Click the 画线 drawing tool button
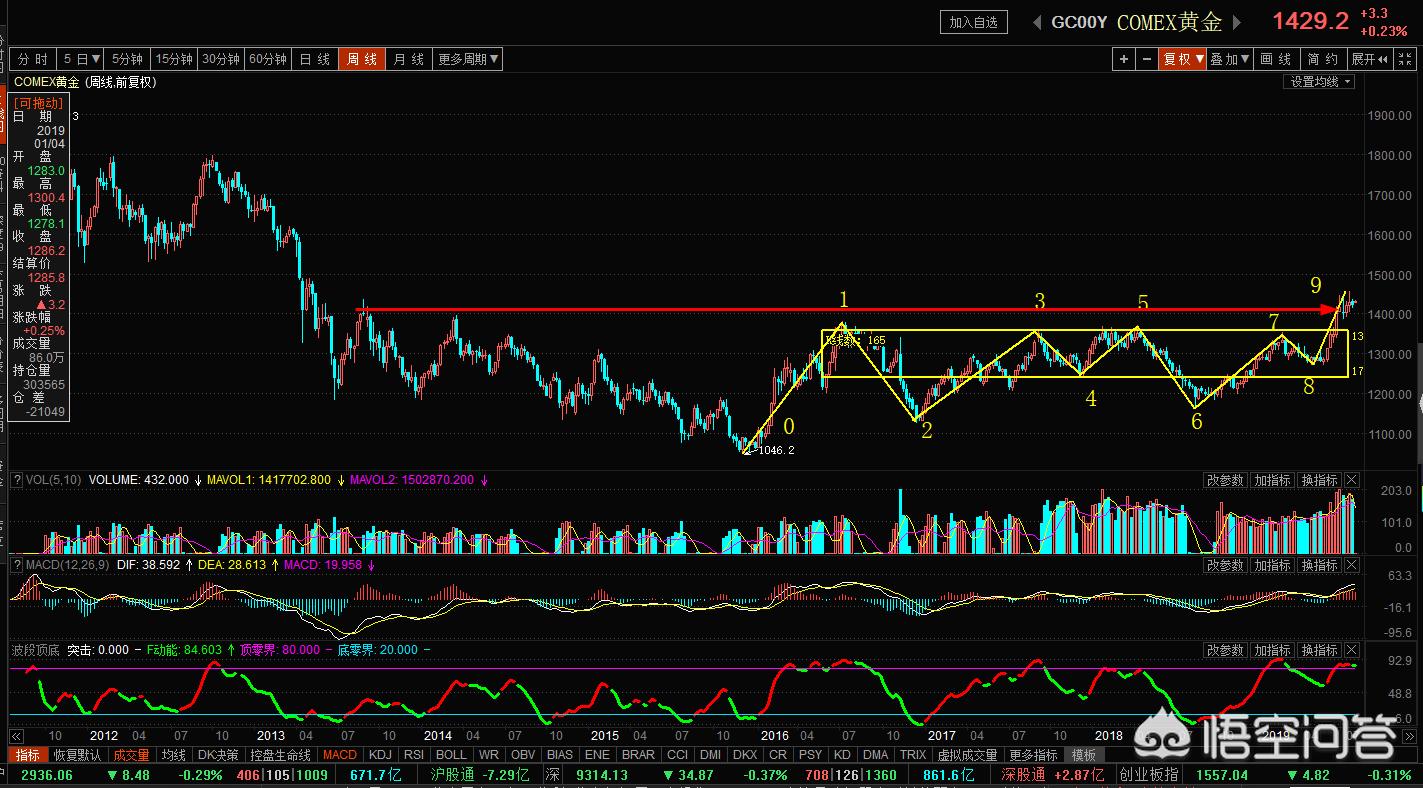Image resolution: width=1423 pixels, height=788 pixels. coord(1275,59)
